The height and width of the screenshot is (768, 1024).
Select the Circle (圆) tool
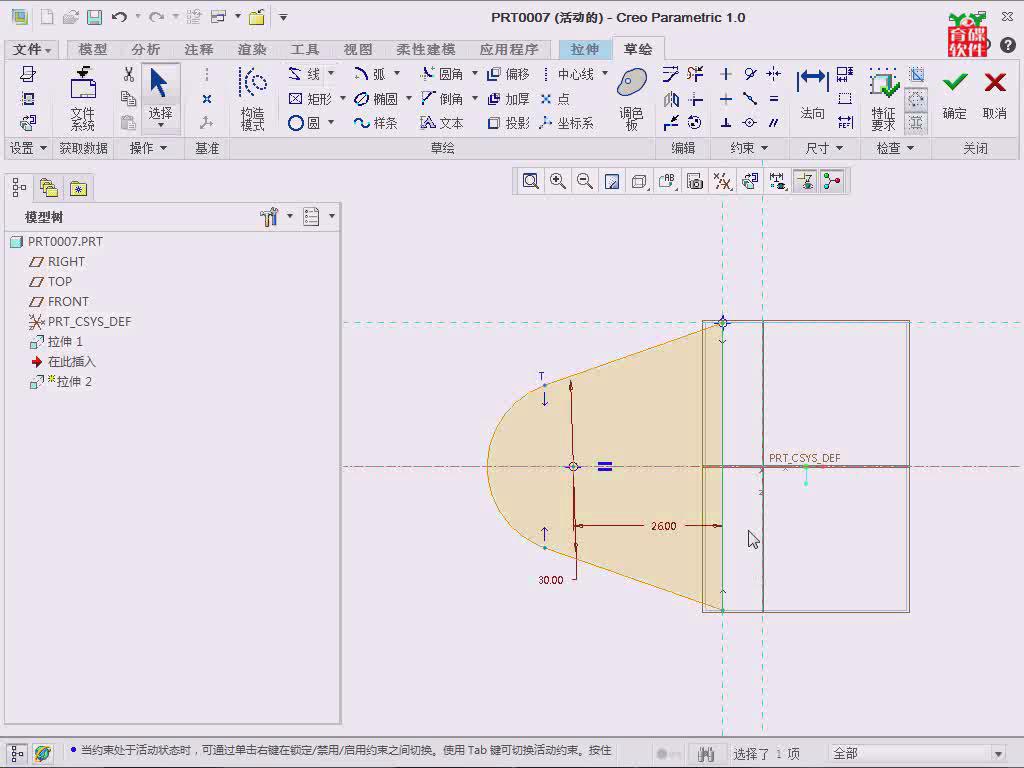[304, 123]
